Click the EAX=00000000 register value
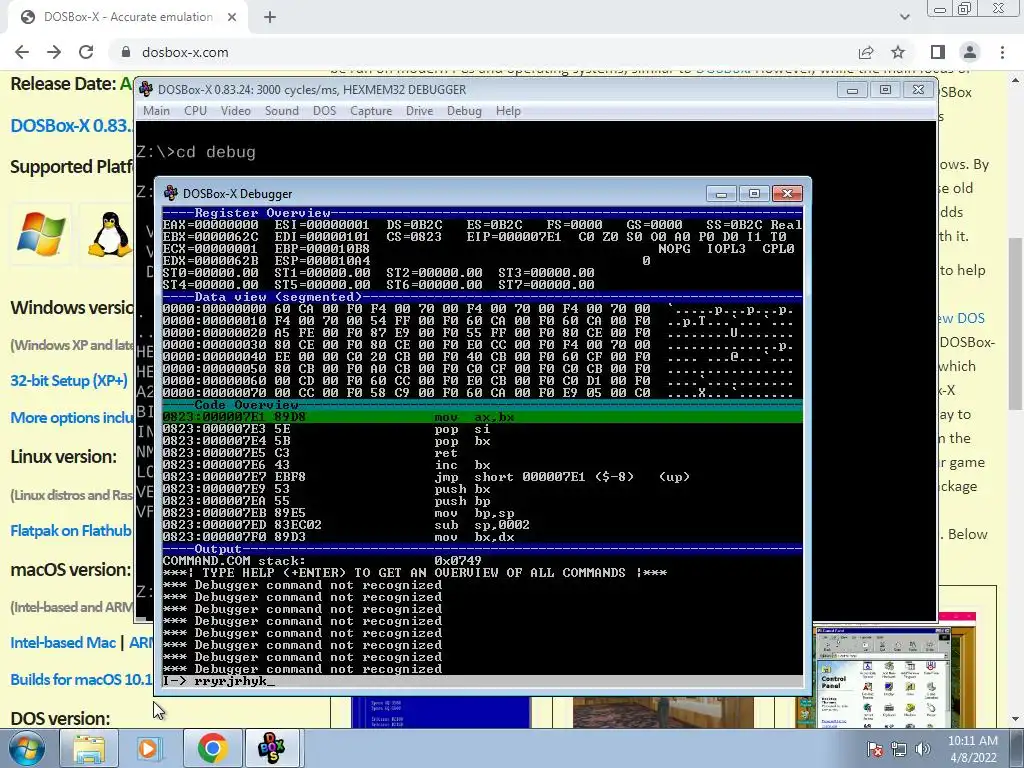Viewport: 1024px width, 768px height. (210, 225)
